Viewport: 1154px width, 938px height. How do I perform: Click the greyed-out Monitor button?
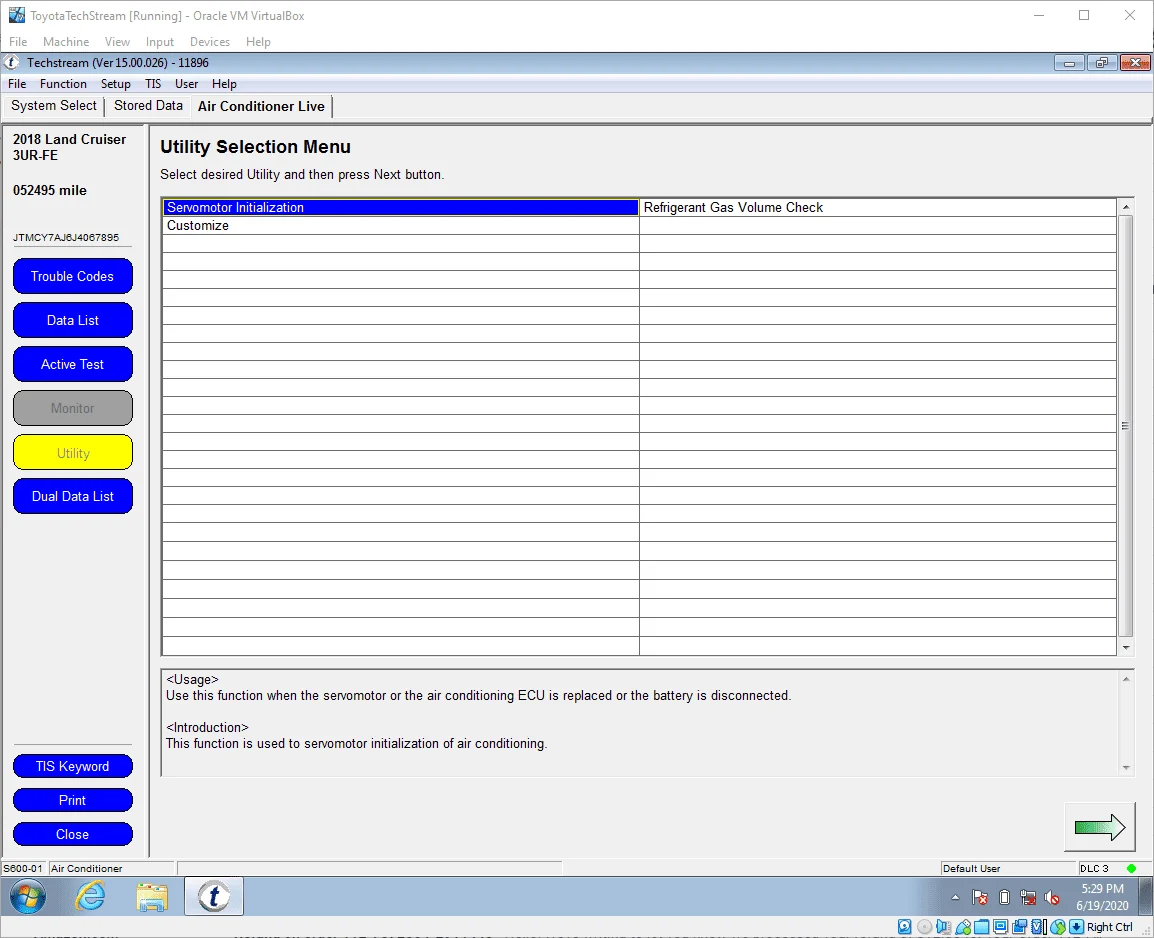(x=72, y=408)
